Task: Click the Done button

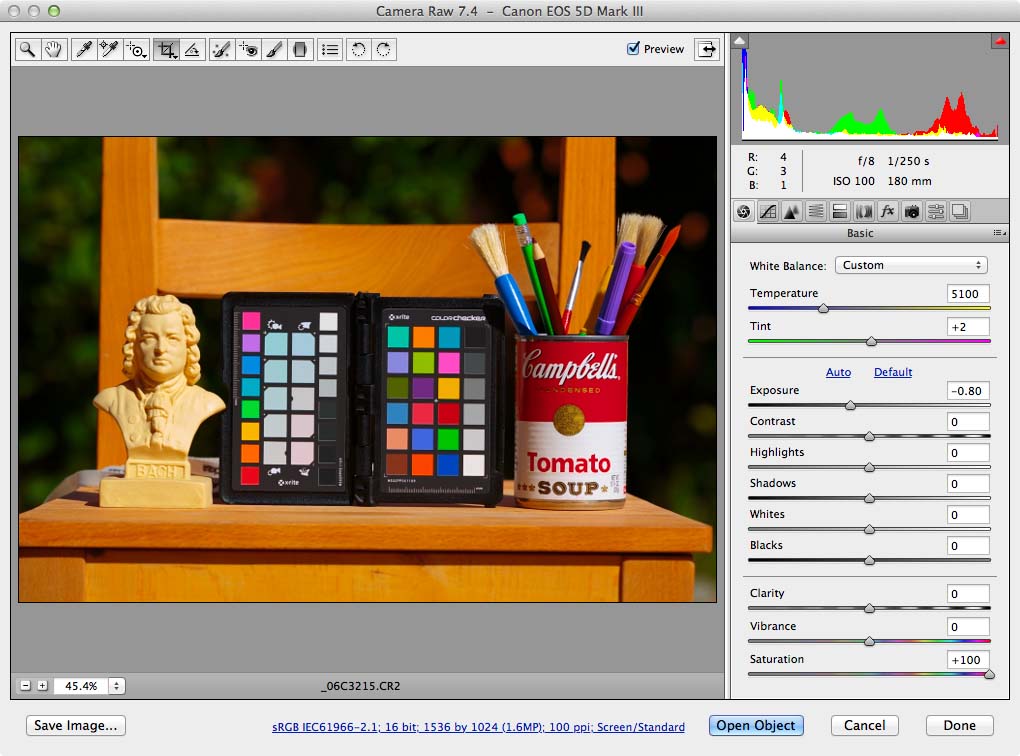Action: click(960, 725)
